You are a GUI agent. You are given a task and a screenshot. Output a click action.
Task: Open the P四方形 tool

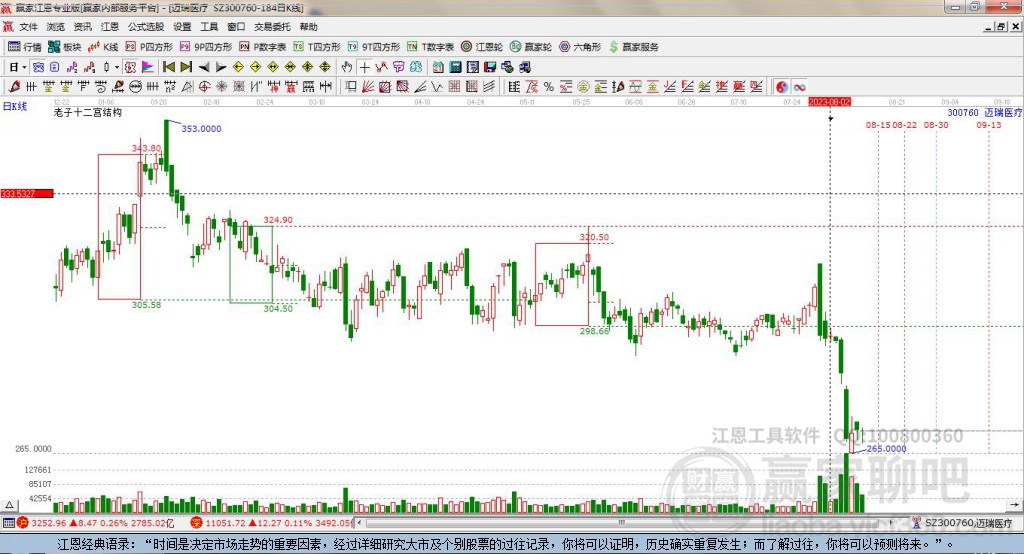pos(149,47)
